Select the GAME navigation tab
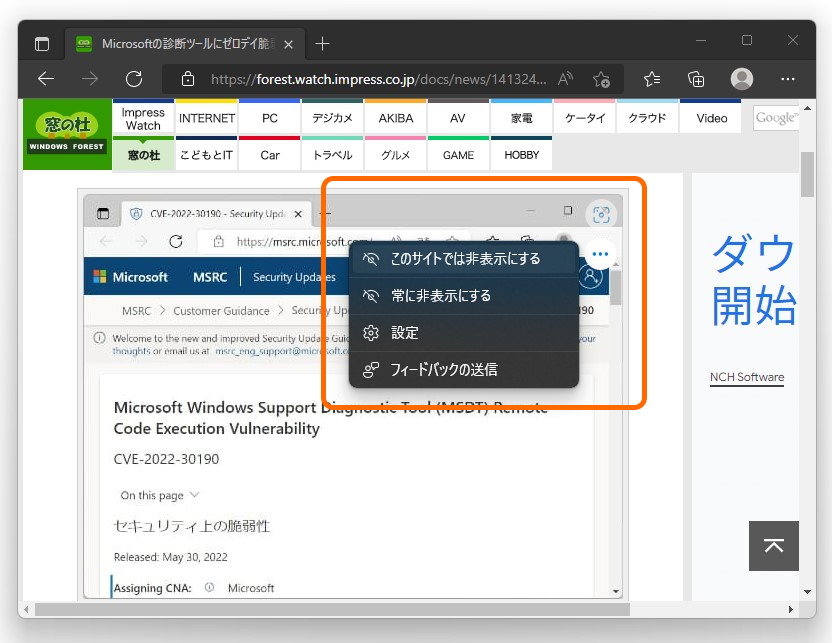Image resolution: width=832 pixels, height=643 pixels. point(458,155)
